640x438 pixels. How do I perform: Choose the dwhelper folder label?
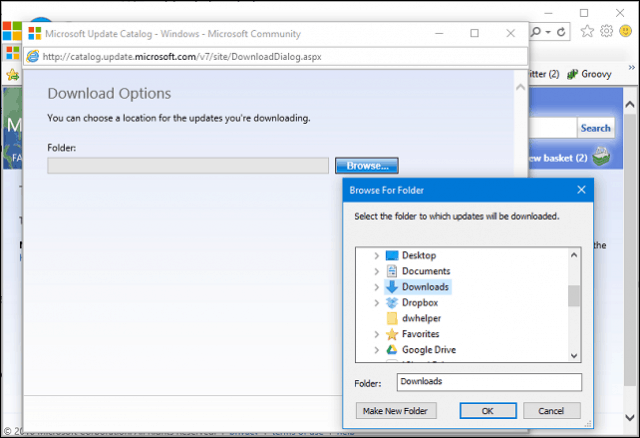coord(421,318)
